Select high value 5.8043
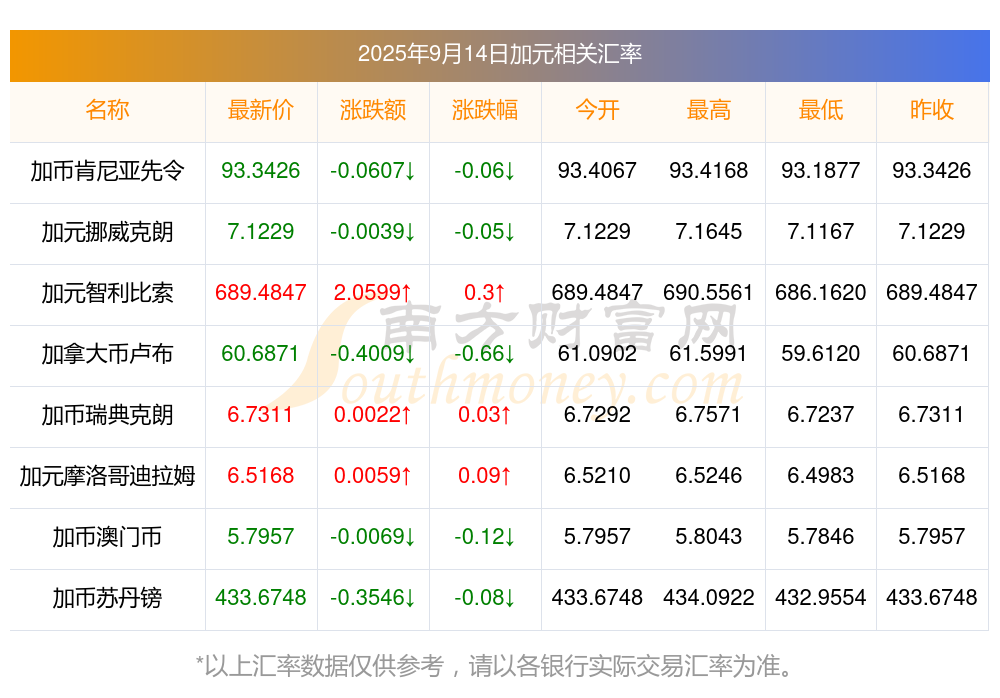This screenshot has width=1000, height=698. tap(709, 537)
